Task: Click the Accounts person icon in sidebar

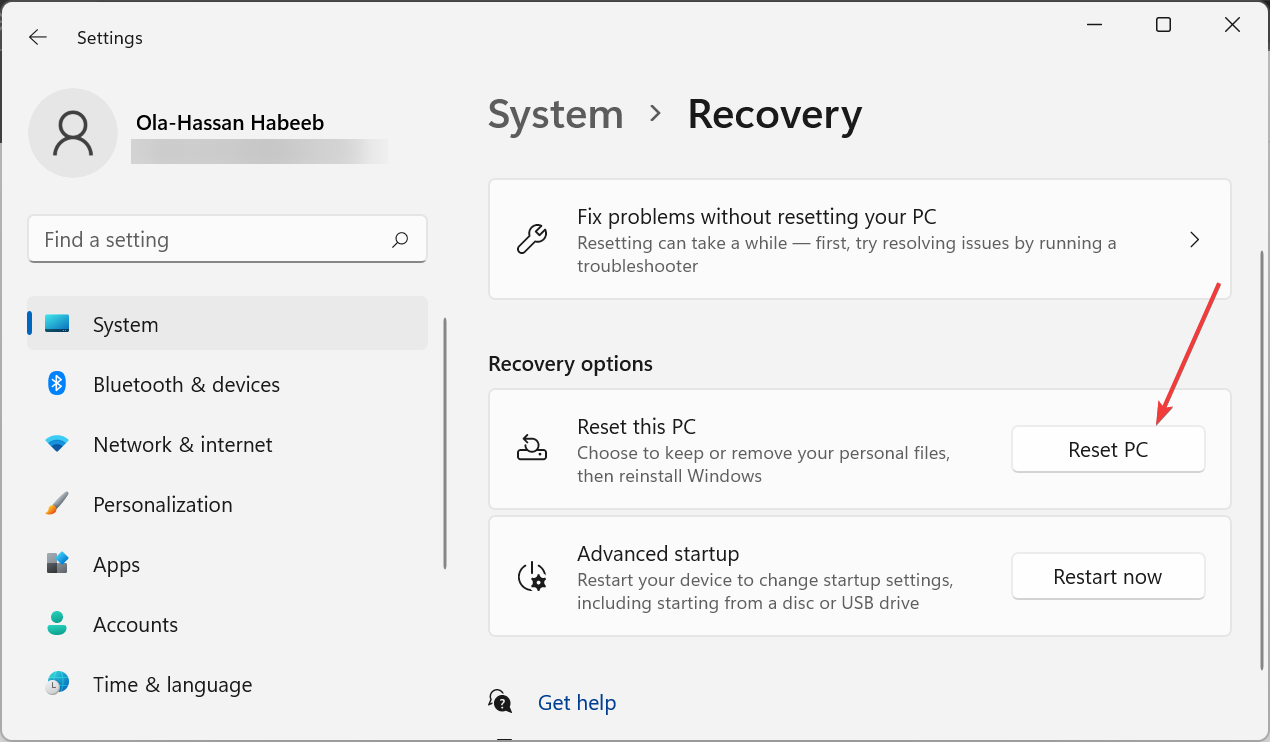Action: pos(57,624)
